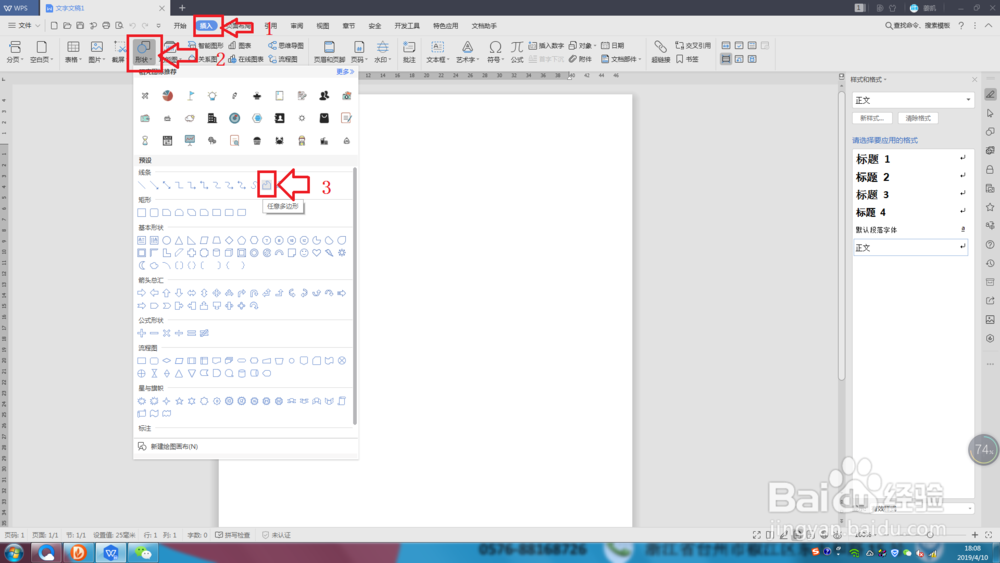Pick the straight line shape under 线条

[142, 185]
